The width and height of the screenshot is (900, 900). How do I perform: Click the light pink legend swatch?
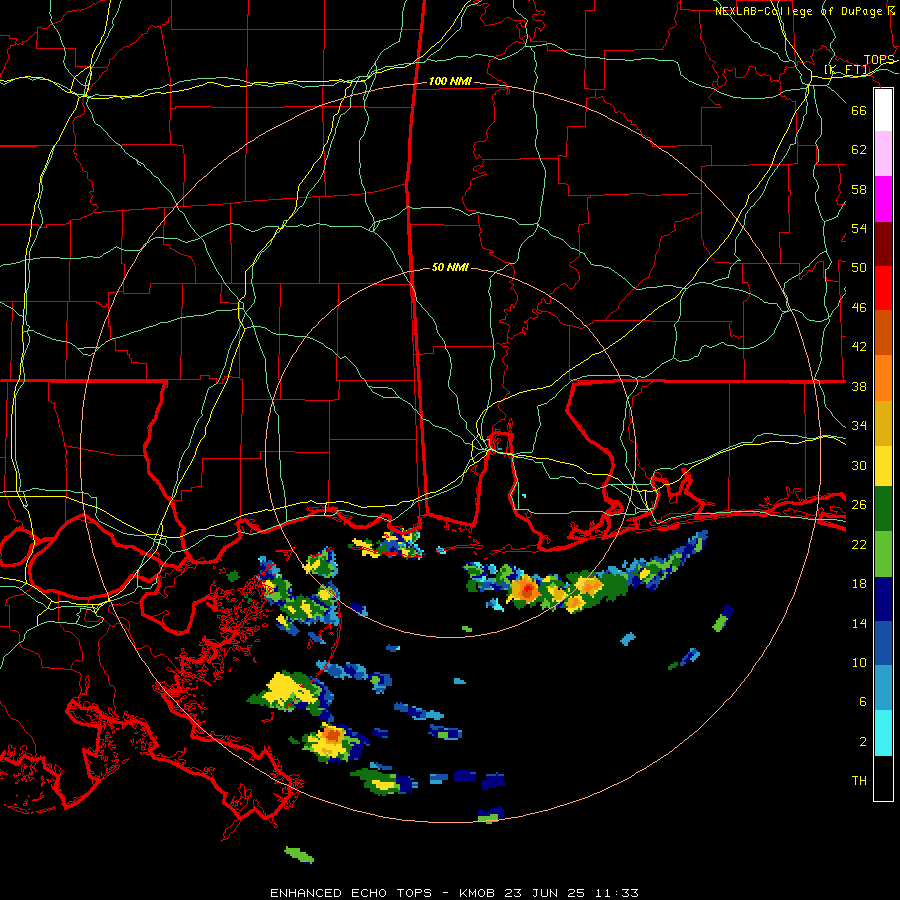(883, 154)
